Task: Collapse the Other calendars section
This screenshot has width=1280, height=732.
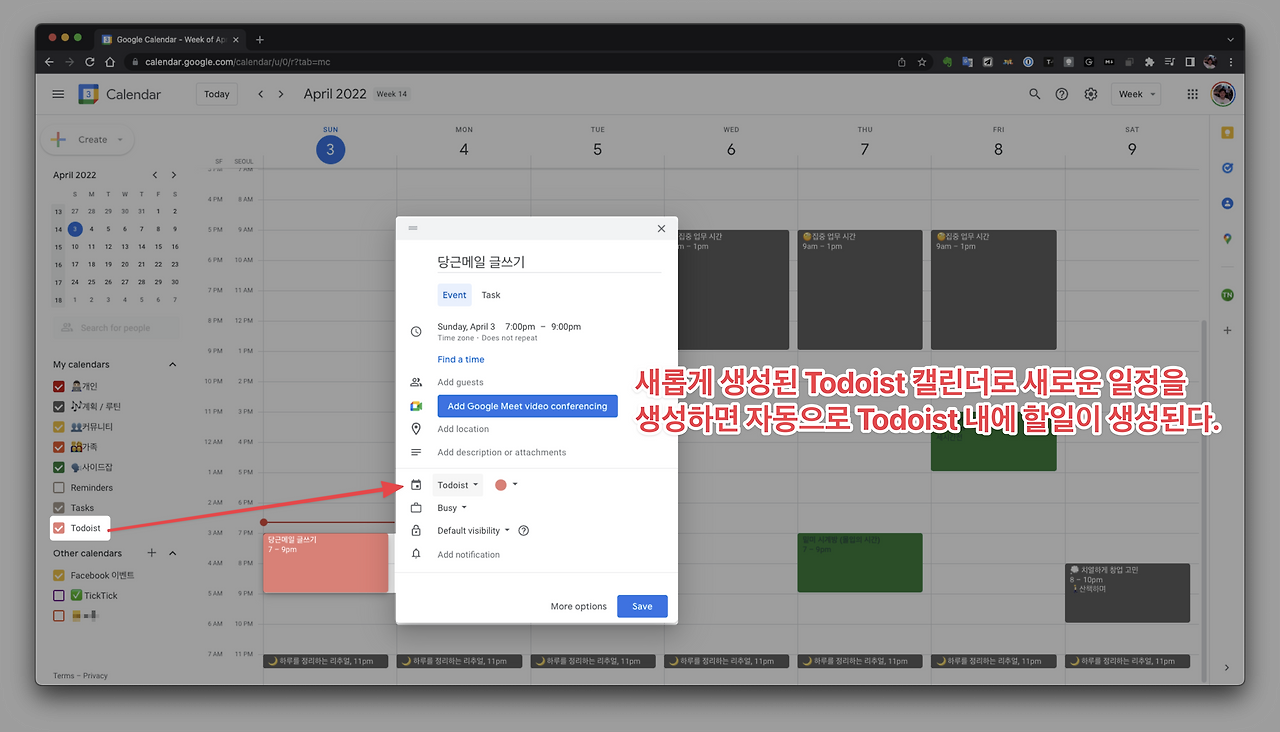Action: (172, 553)
